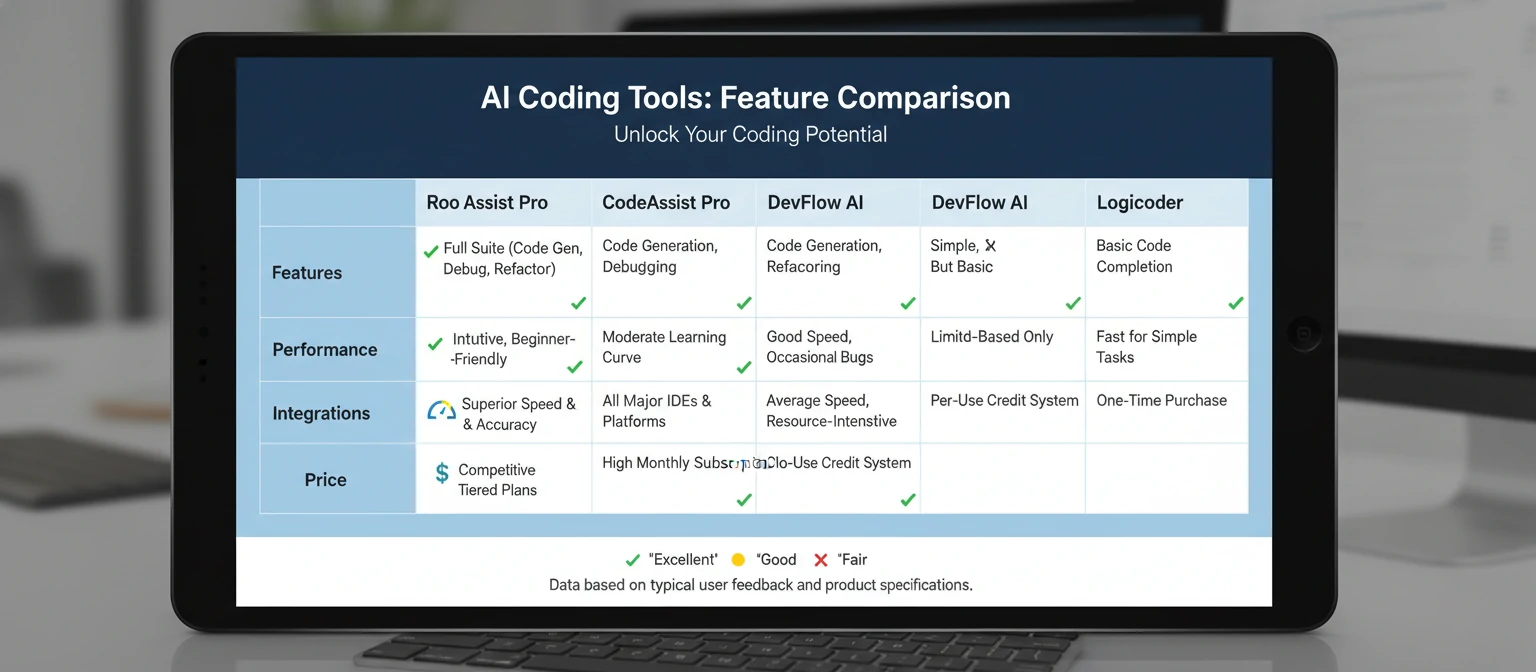Select the Logicoder column header
This screenshot has width=1536, height=672.
tap(1139, 202)
